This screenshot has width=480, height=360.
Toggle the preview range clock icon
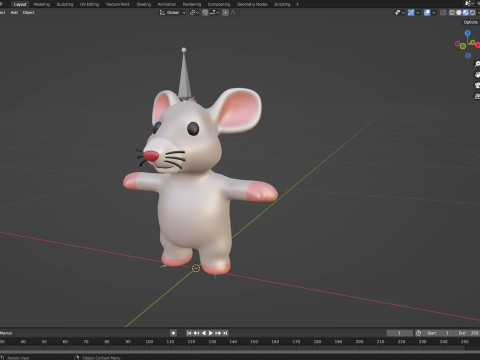click(x=419, y=333)
